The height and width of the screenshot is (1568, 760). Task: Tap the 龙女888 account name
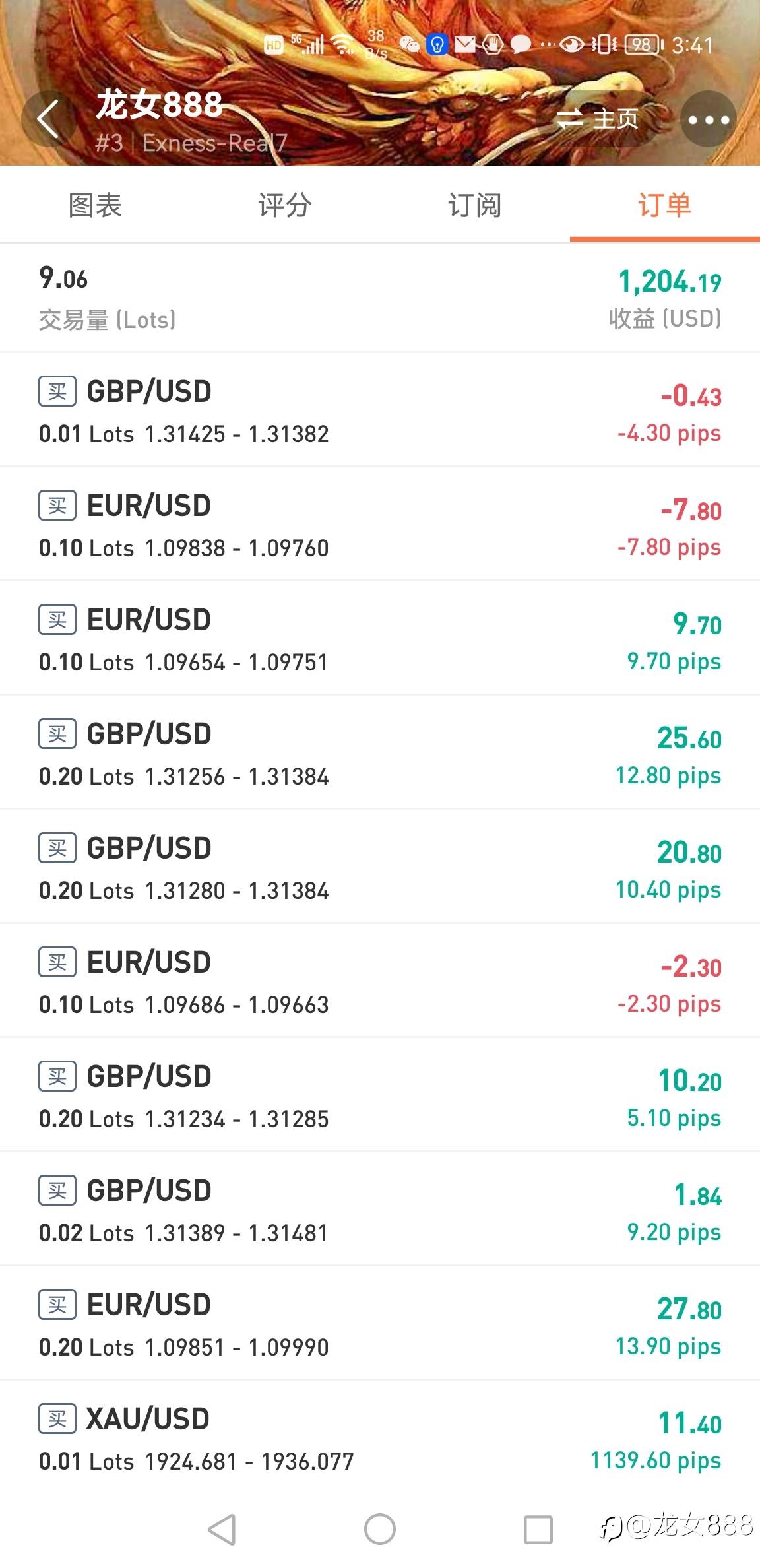coord(159,105)
